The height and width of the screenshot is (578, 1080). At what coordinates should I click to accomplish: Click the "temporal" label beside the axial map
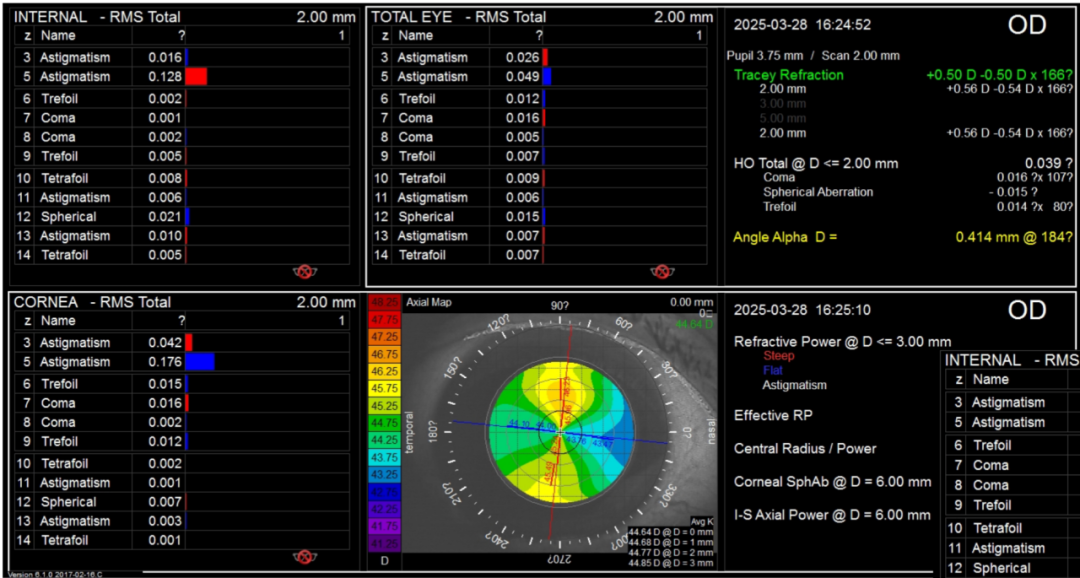click(x=409, y=432)
